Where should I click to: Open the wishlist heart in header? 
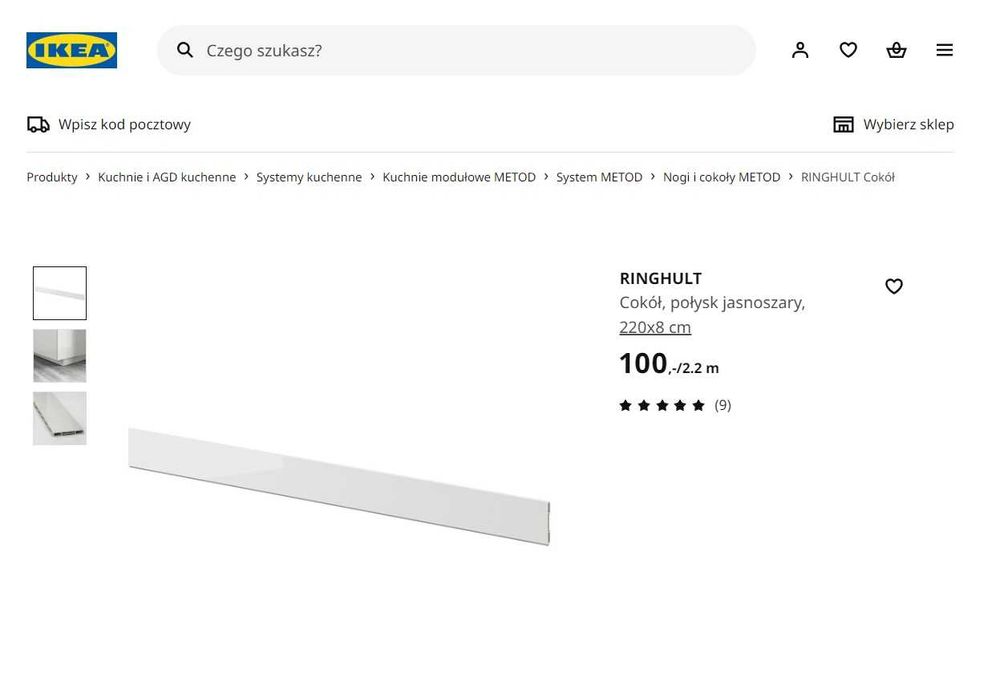coord(848,50)
